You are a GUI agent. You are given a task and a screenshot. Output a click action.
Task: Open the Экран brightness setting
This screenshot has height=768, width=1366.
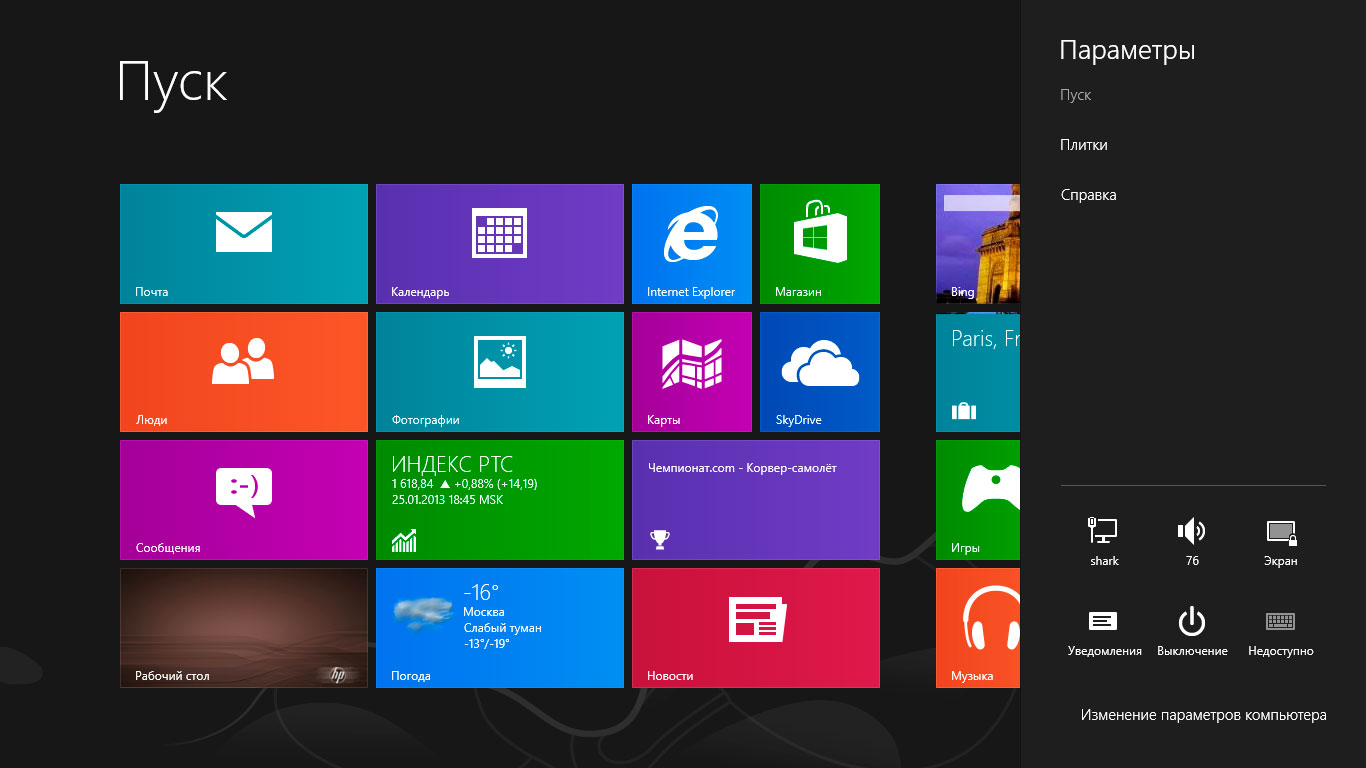[1280, 541]
